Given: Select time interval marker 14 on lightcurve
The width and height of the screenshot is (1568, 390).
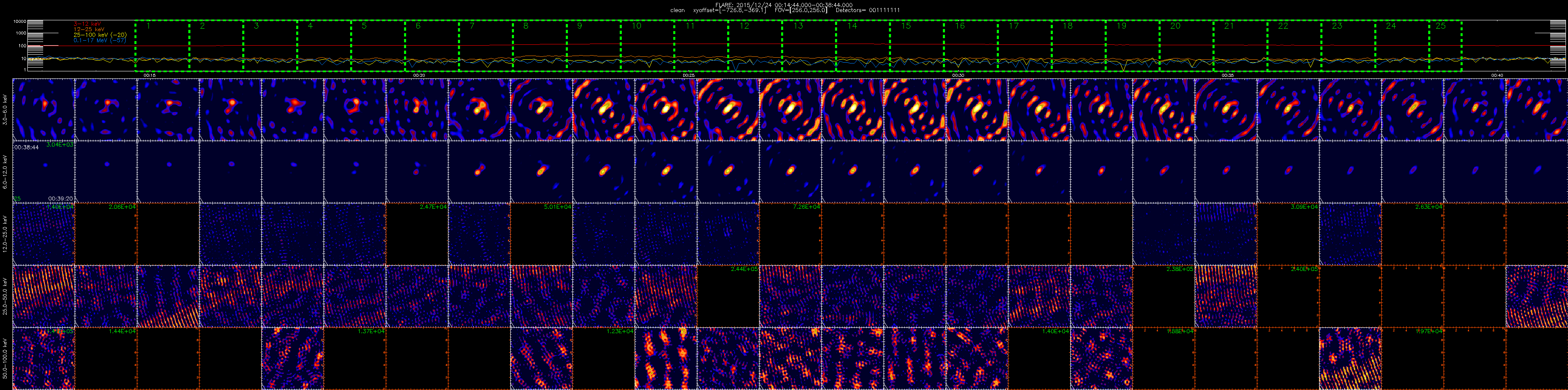Looking at the screenshot, I should [x=852, y=26].
